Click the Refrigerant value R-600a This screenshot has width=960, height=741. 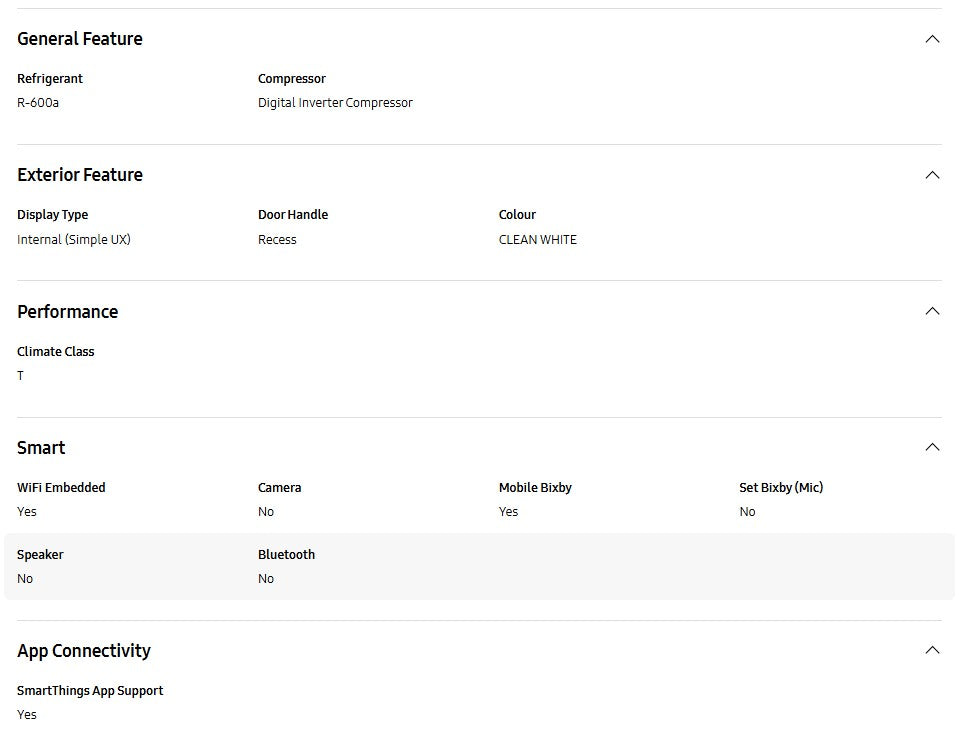38,103
